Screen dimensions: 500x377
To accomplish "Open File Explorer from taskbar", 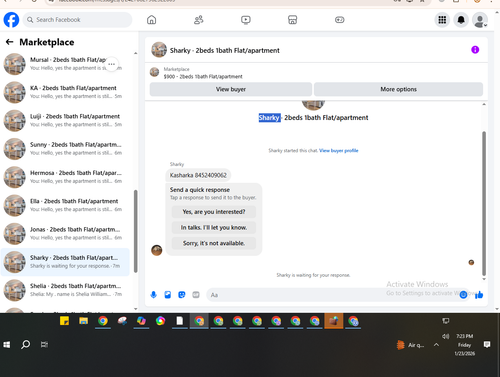I will pyautogui.click(x=83, y=321).
